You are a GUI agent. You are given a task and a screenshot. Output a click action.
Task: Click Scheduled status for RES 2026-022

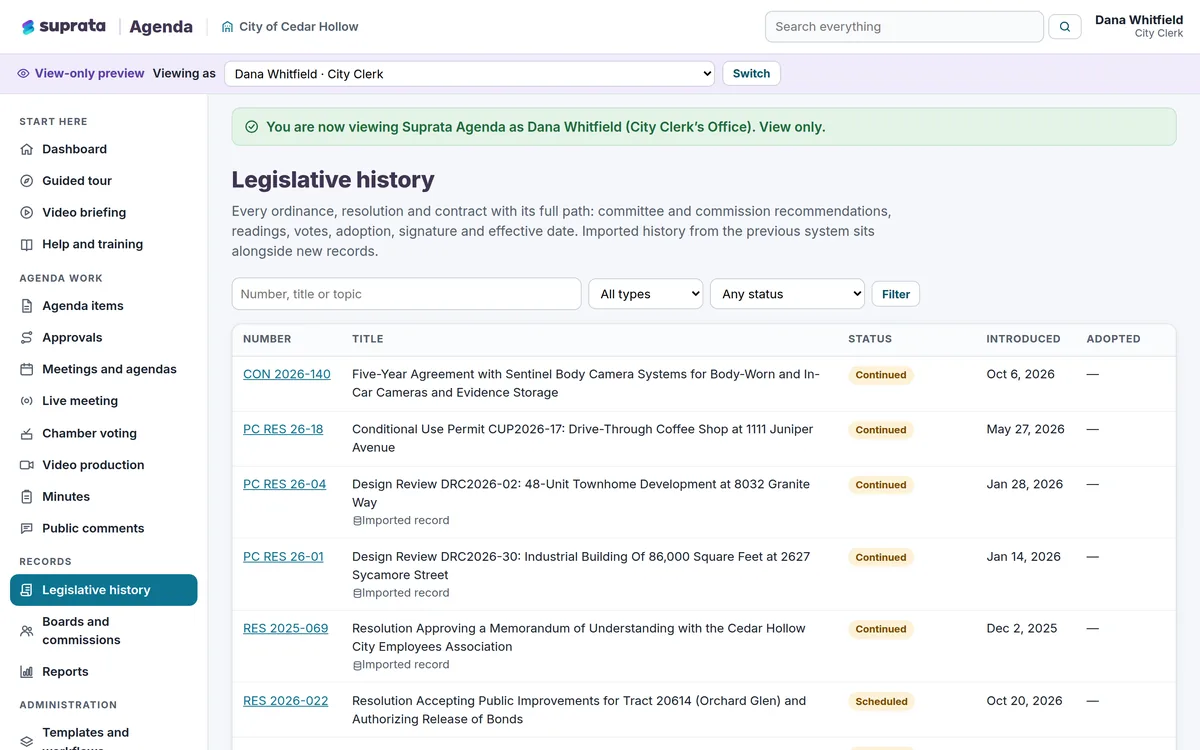point(882,702)
